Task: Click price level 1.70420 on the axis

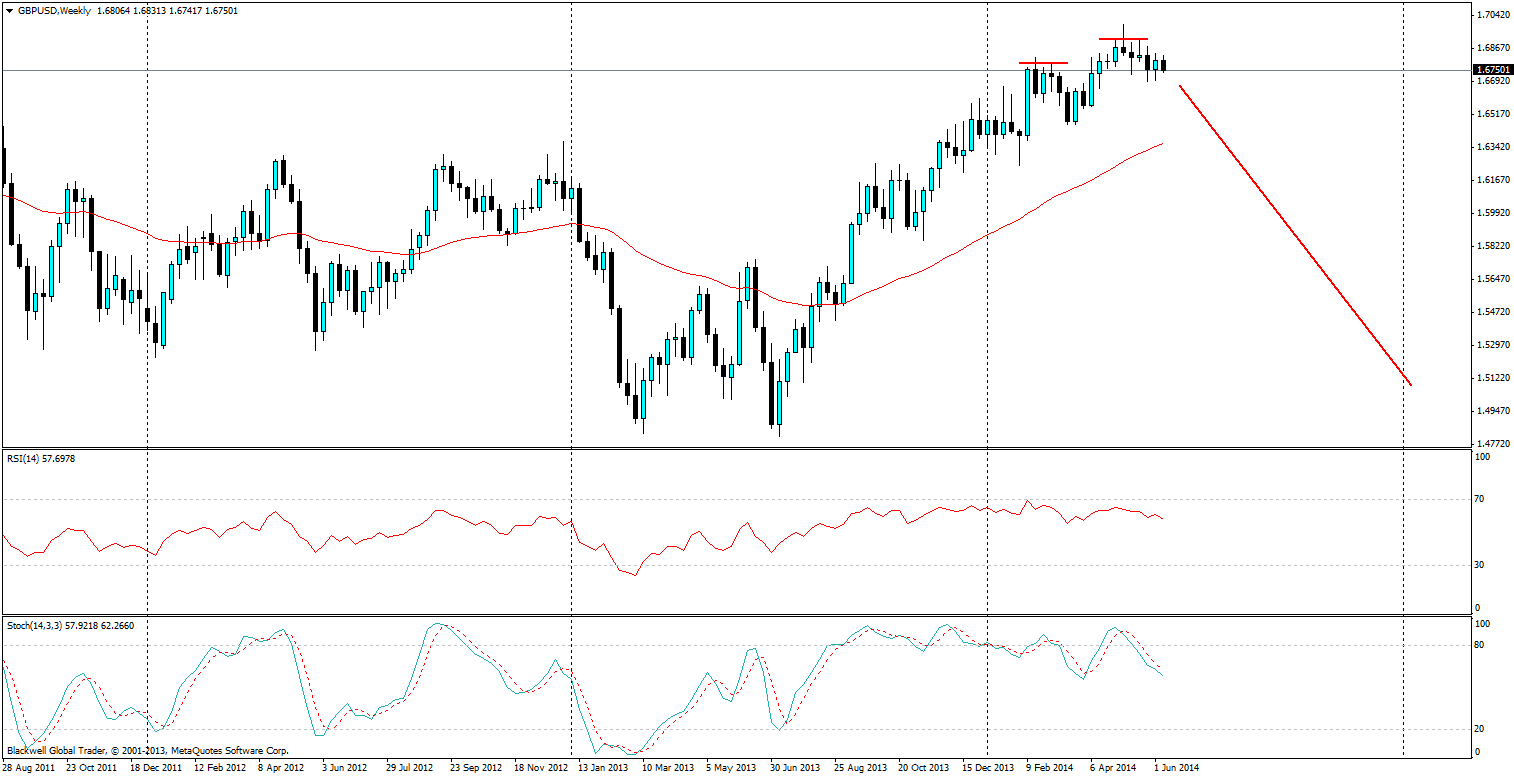Action: coord(1492,15)
